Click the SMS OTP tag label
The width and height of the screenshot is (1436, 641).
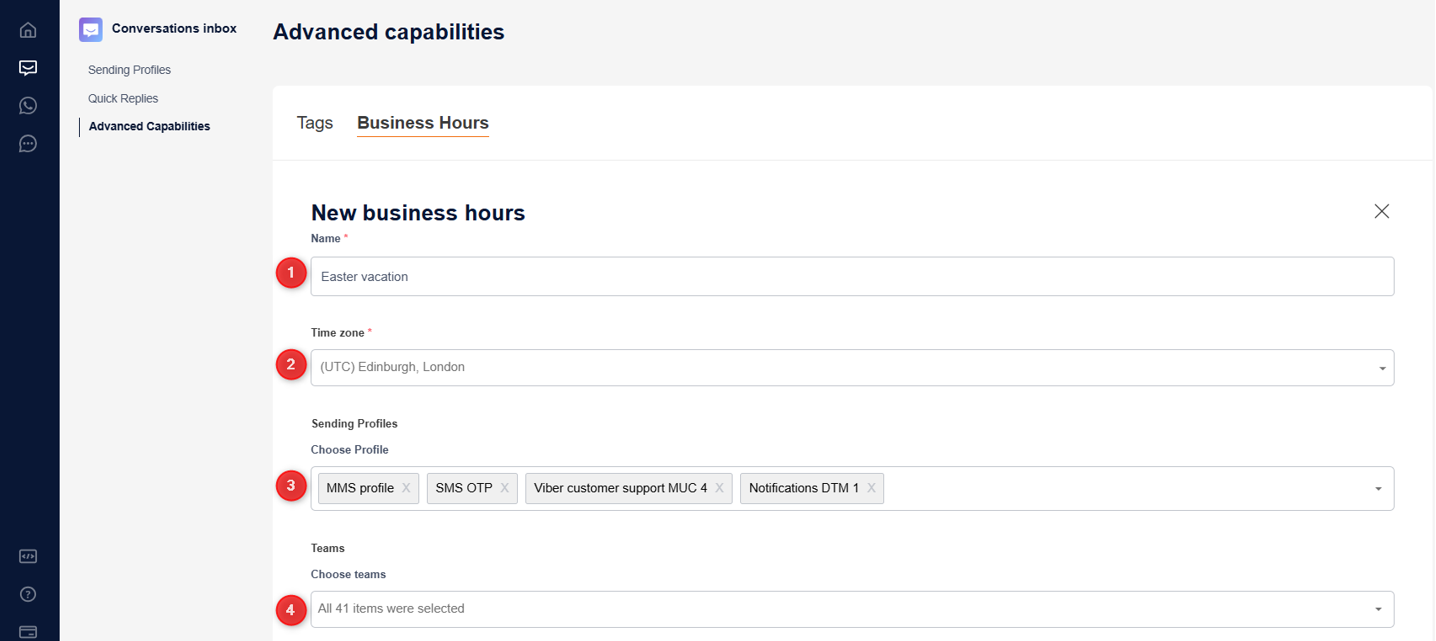click(464, 488)
